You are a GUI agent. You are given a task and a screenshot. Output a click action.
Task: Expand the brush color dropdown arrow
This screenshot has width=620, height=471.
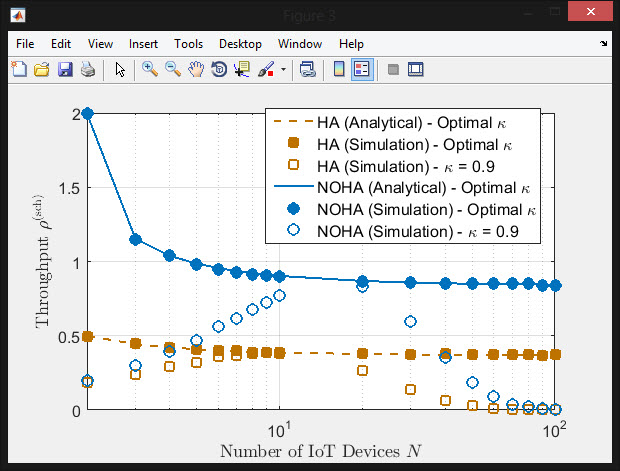click(x=283, y=70)
